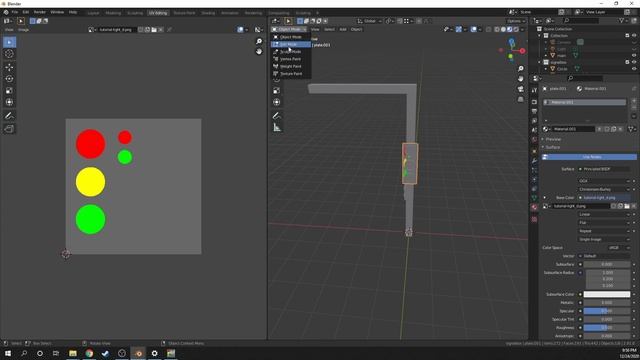Open the texture image folder icon
Viewport: 640px width, 360px height.
[627, 206]
